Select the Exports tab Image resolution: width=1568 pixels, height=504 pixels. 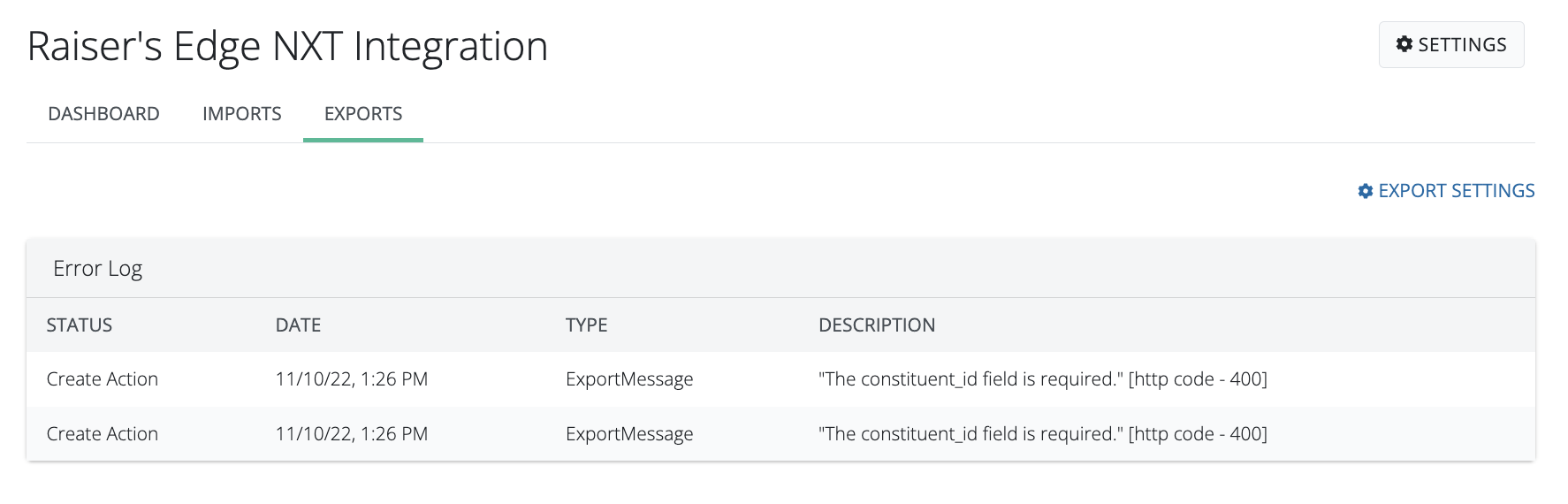pos(363,114)
